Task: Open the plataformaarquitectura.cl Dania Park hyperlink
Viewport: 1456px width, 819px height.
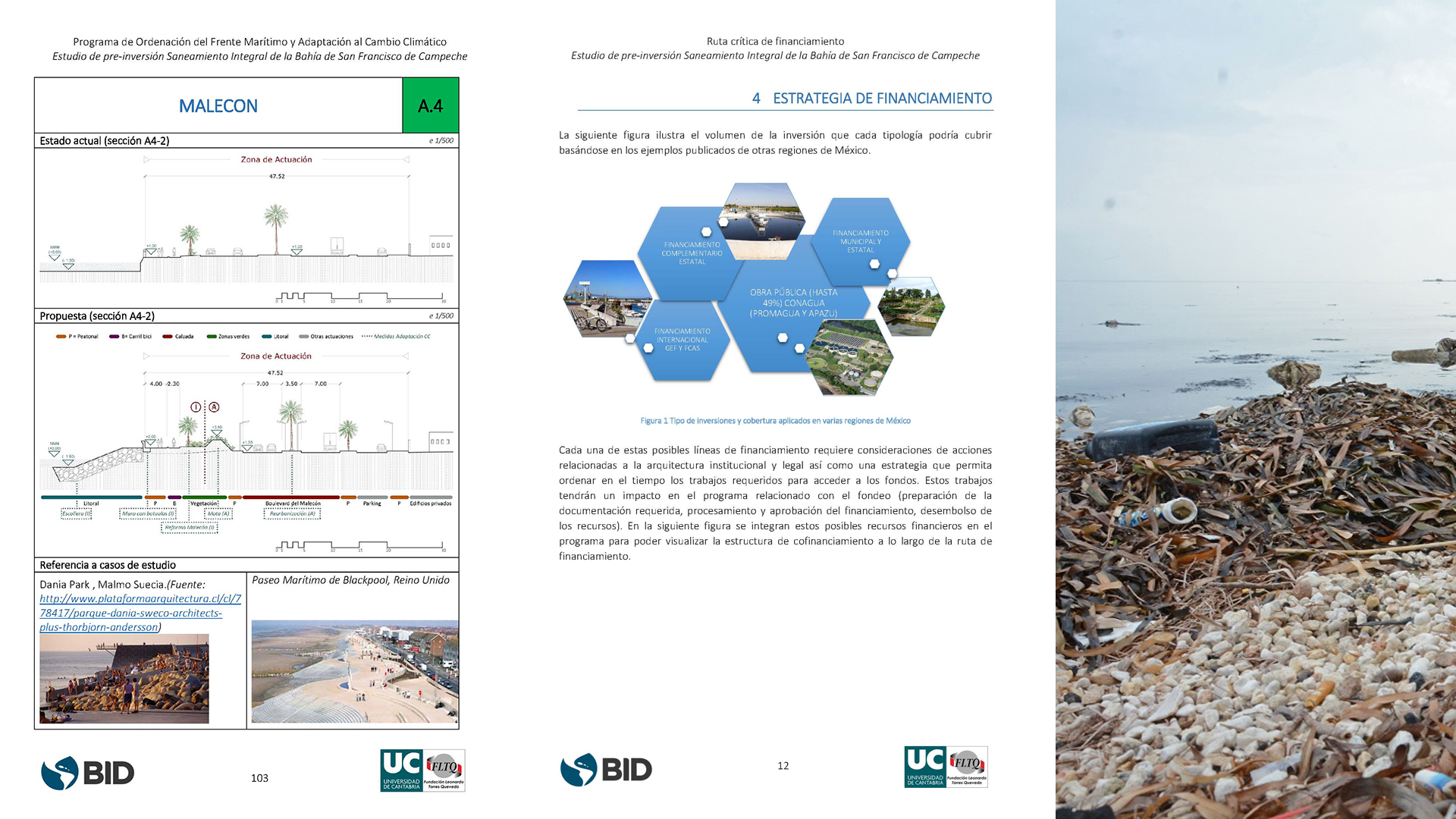Action: tap(140, 613)
